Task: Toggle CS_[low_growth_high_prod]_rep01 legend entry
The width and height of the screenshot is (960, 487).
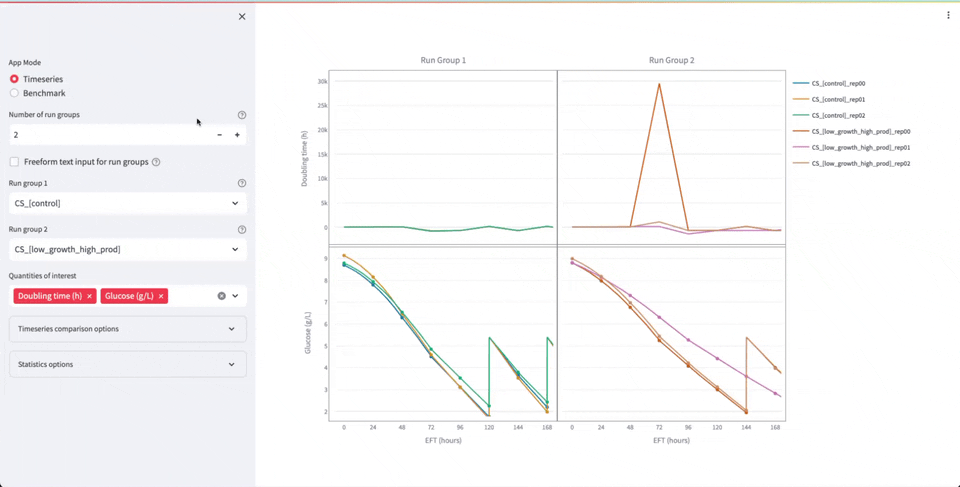Action: (852, 148)
